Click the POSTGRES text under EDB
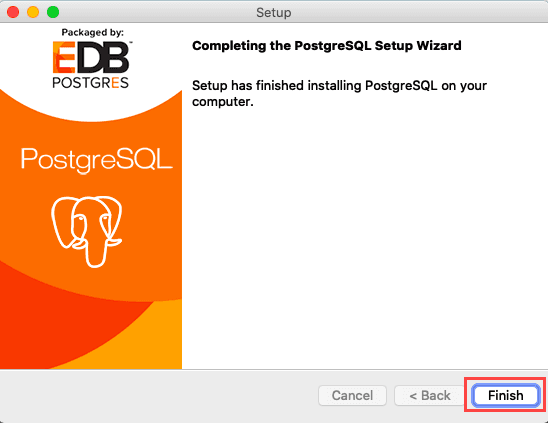The width and height of the screenshot is (548, 423). [91, 83]
